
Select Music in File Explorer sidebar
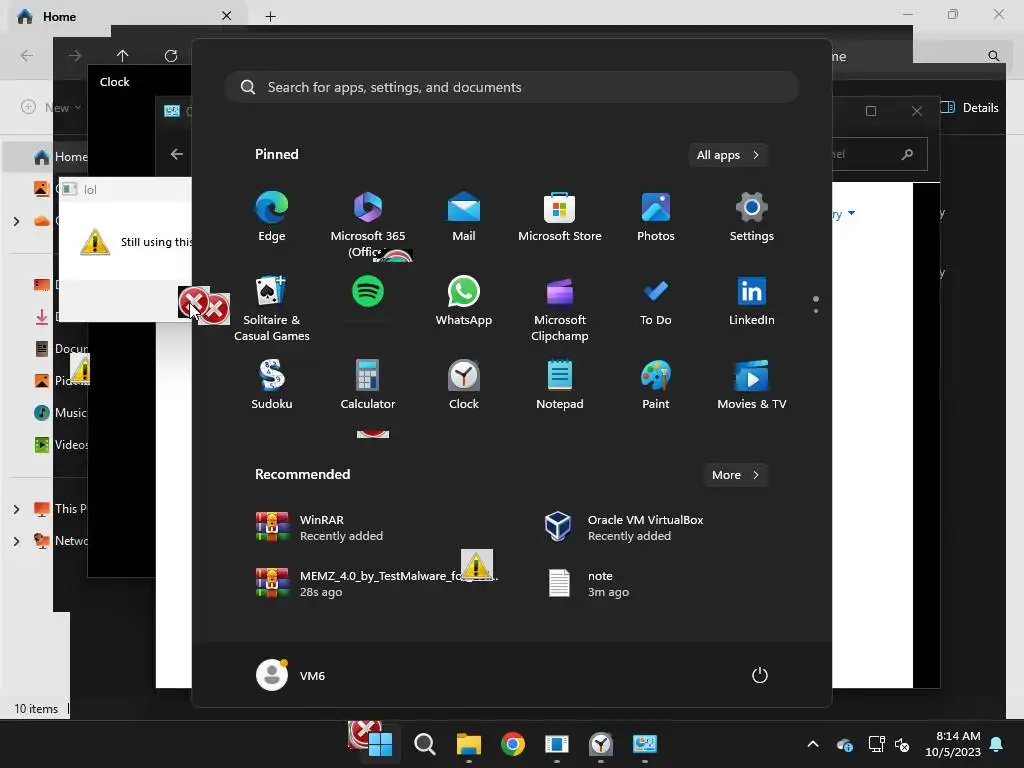pos(61,413)
